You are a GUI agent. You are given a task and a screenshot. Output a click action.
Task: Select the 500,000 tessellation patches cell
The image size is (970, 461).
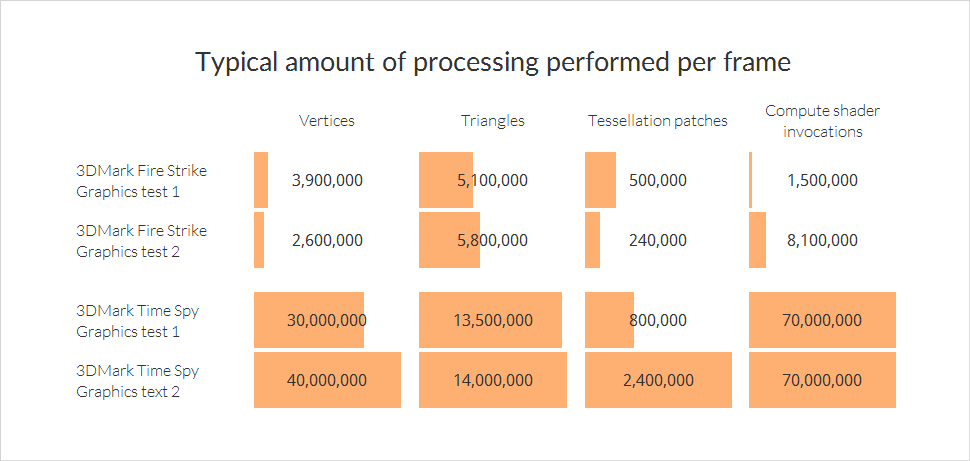658,180
